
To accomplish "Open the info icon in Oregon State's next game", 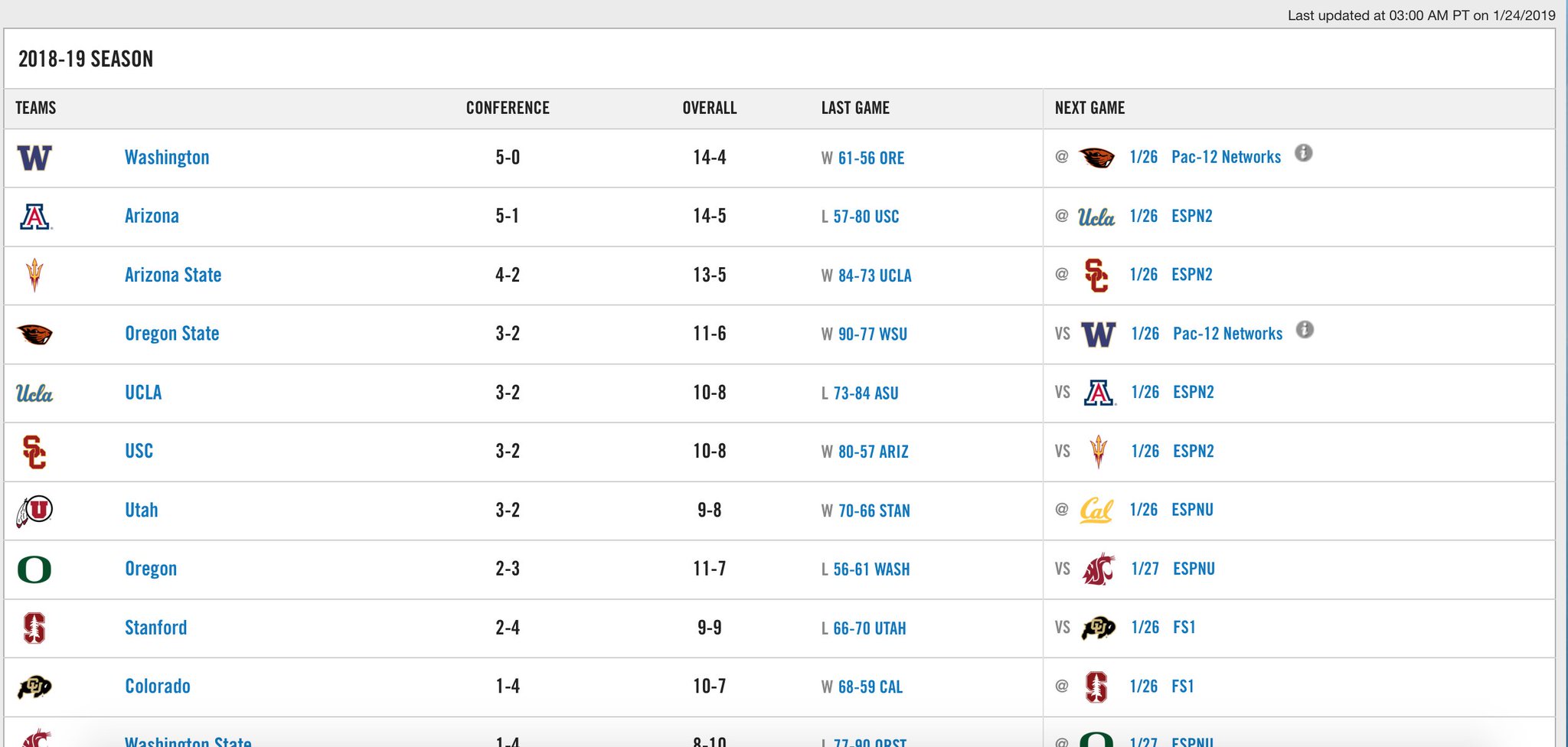I will [1305, 329].
